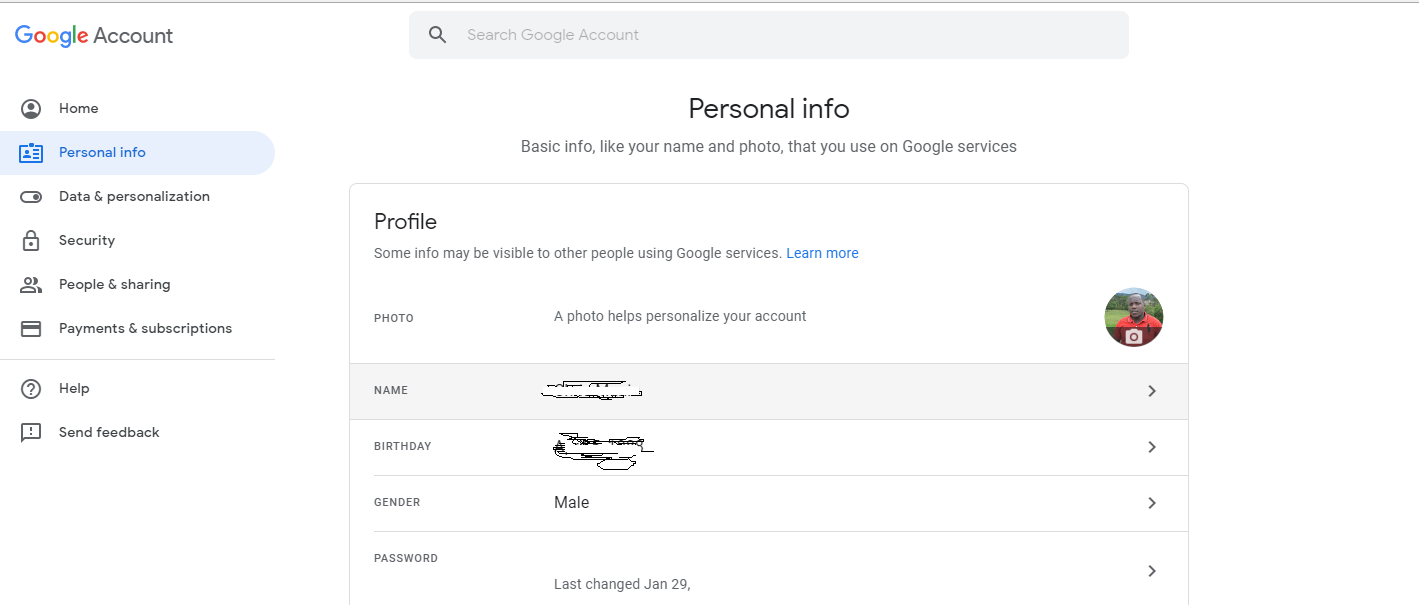Expand the Password row chevron
Image resolution: width=1419 pixels, height=605 pixels.
point(1152,571)
